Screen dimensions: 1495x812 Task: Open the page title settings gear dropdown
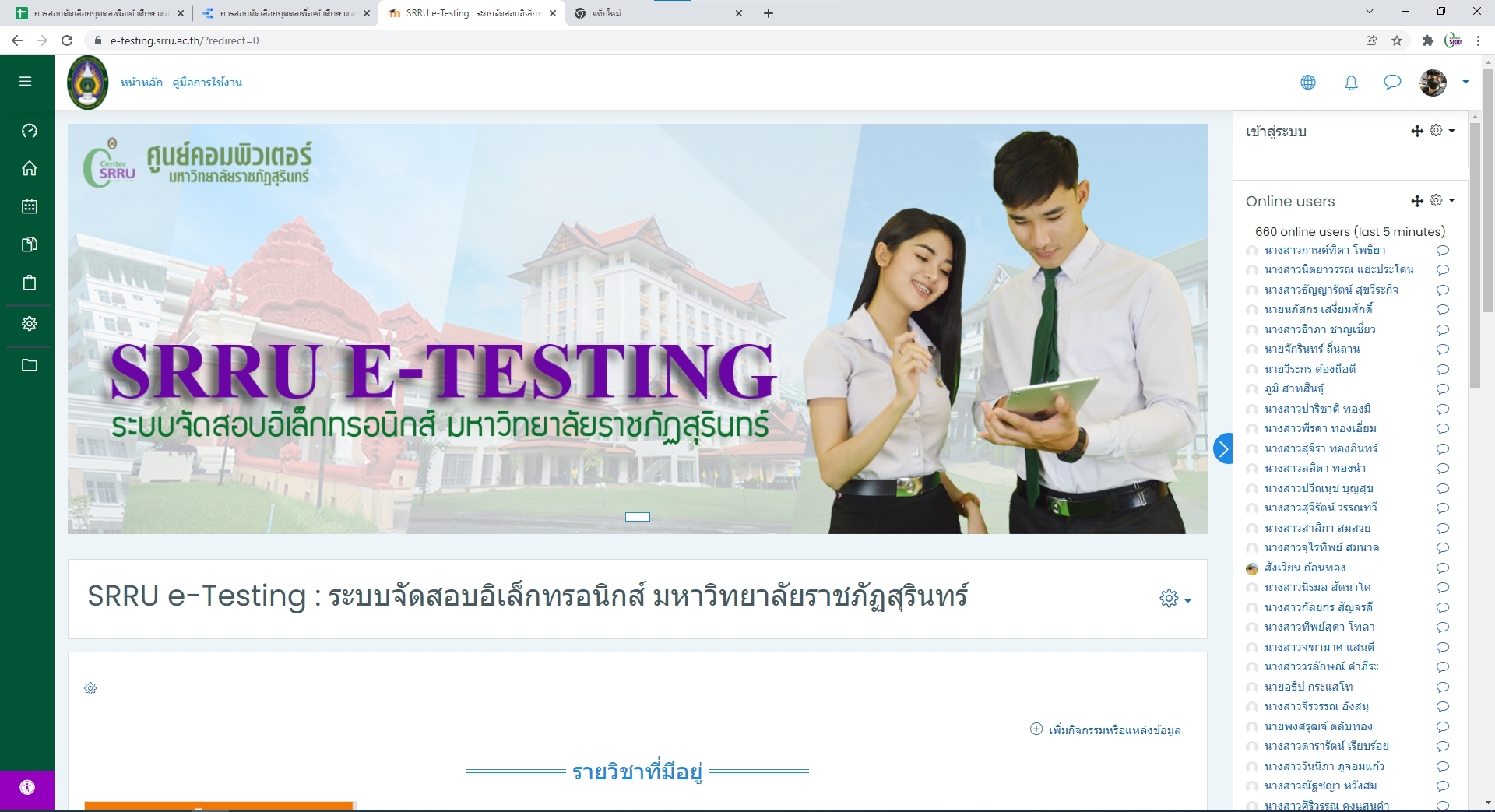click(x=1175, y=599)
